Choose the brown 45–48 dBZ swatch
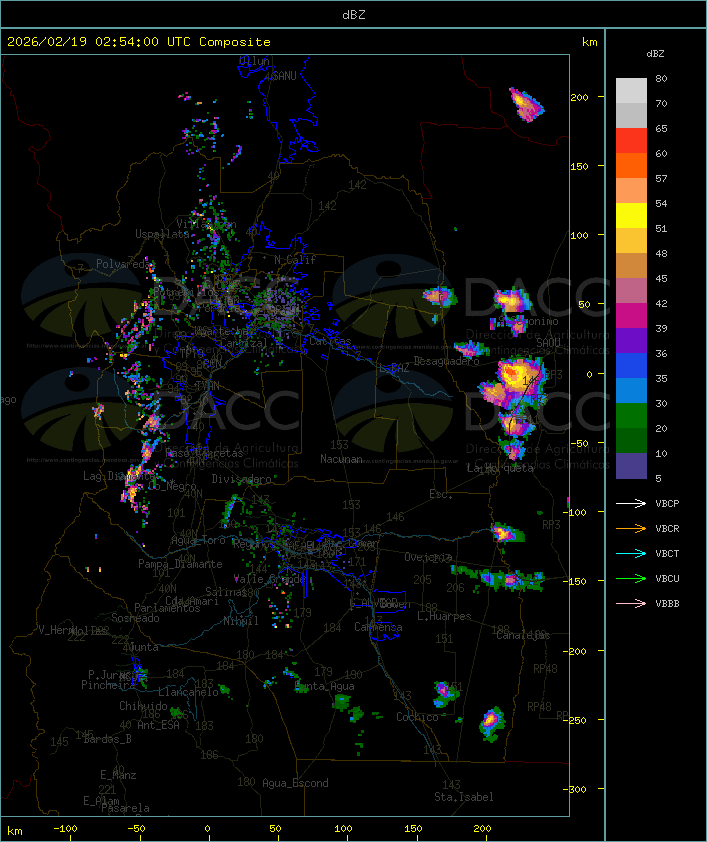Screen dimensions: 707x842 click(631, 265)
